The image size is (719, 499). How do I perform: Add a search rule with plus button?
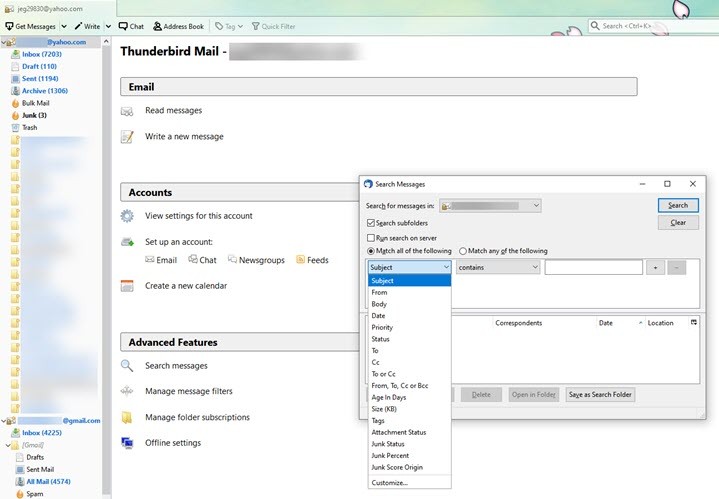point(655,267)
